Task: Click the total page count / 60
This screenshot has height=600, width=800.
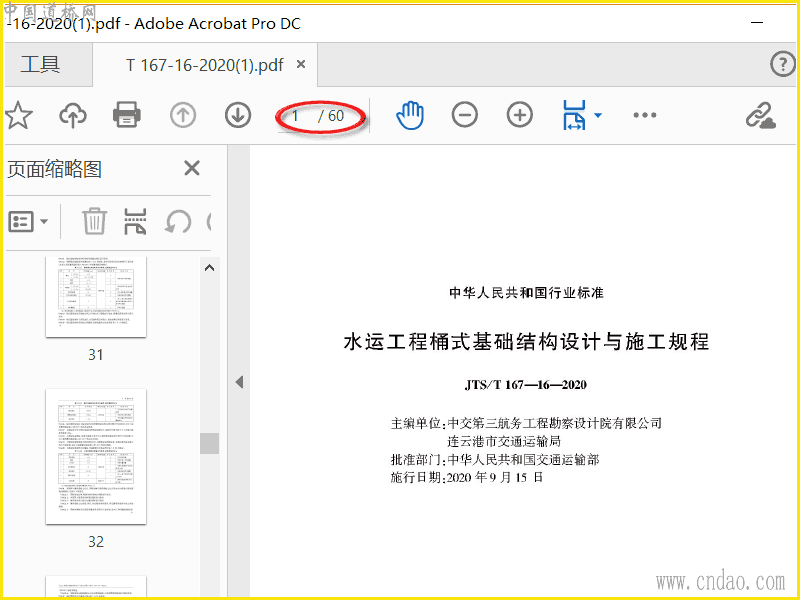Action: point(331,116)
